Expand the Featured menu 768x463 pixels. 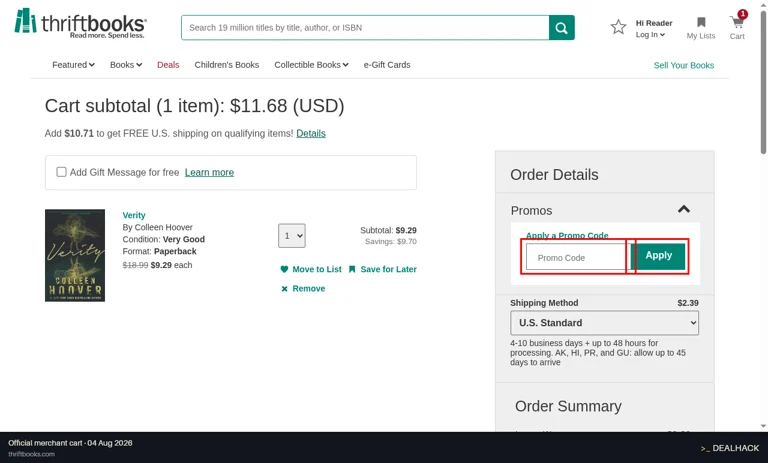coord(73,65)
